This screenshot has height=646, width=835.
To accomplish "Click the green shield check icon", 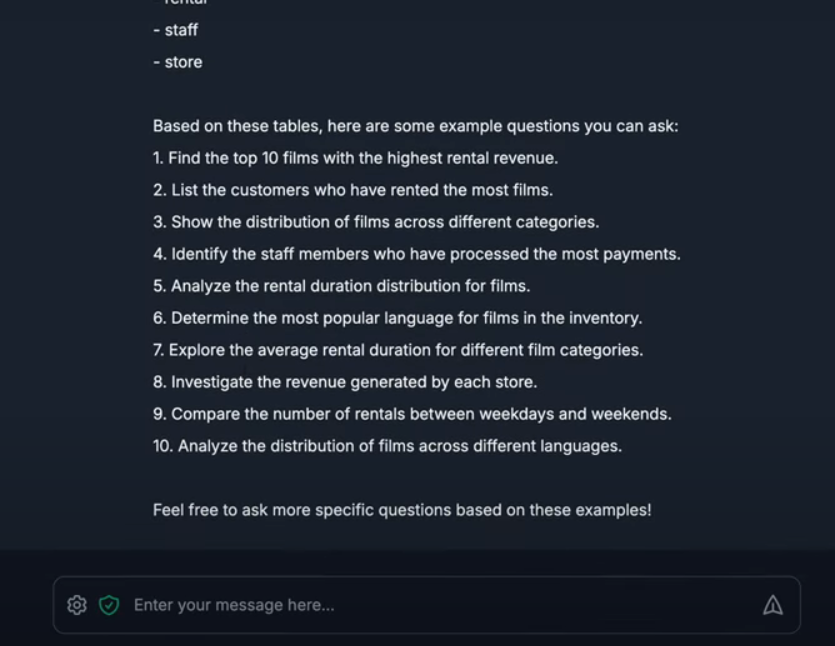I will click(109, 605).
